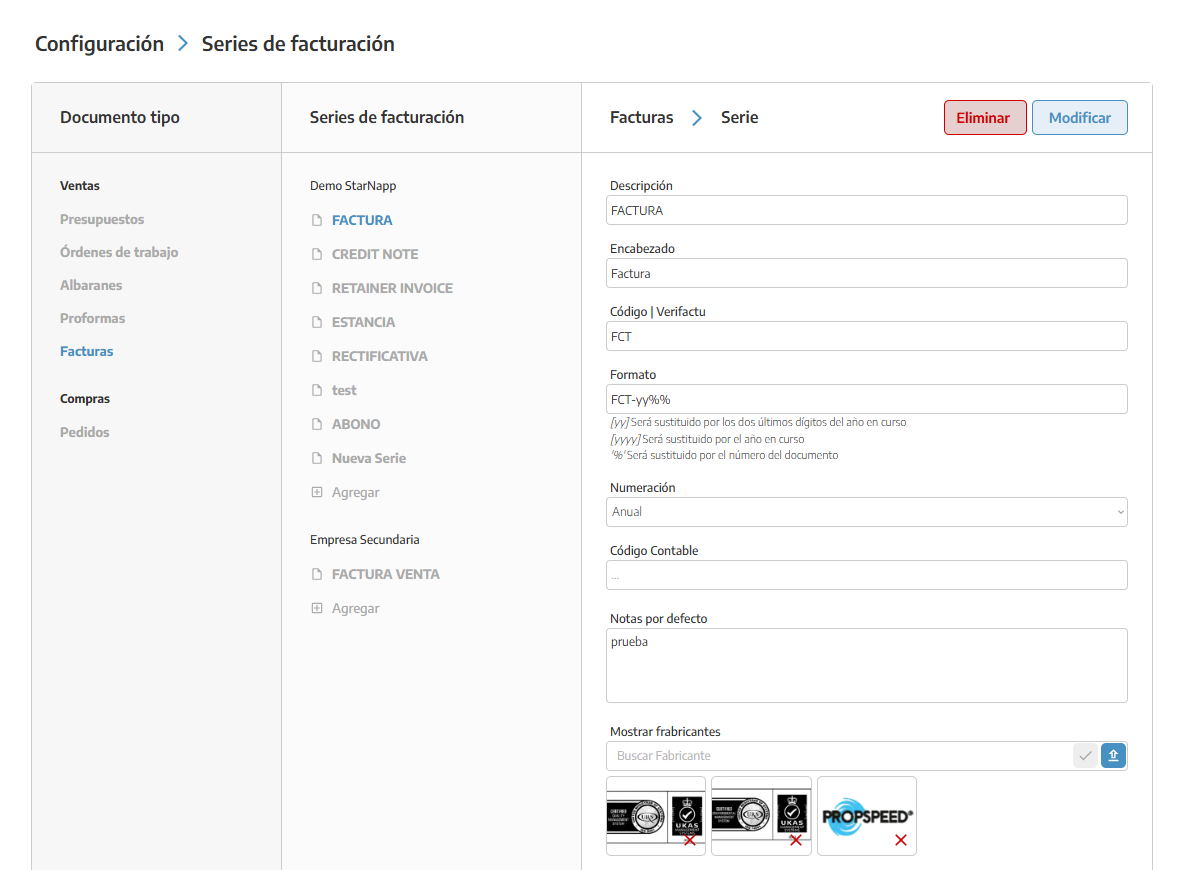Viewport: 1177px width, 870px height.
Task: Click the Empresa Secundaria company heading
Action: tap(365, 540)
